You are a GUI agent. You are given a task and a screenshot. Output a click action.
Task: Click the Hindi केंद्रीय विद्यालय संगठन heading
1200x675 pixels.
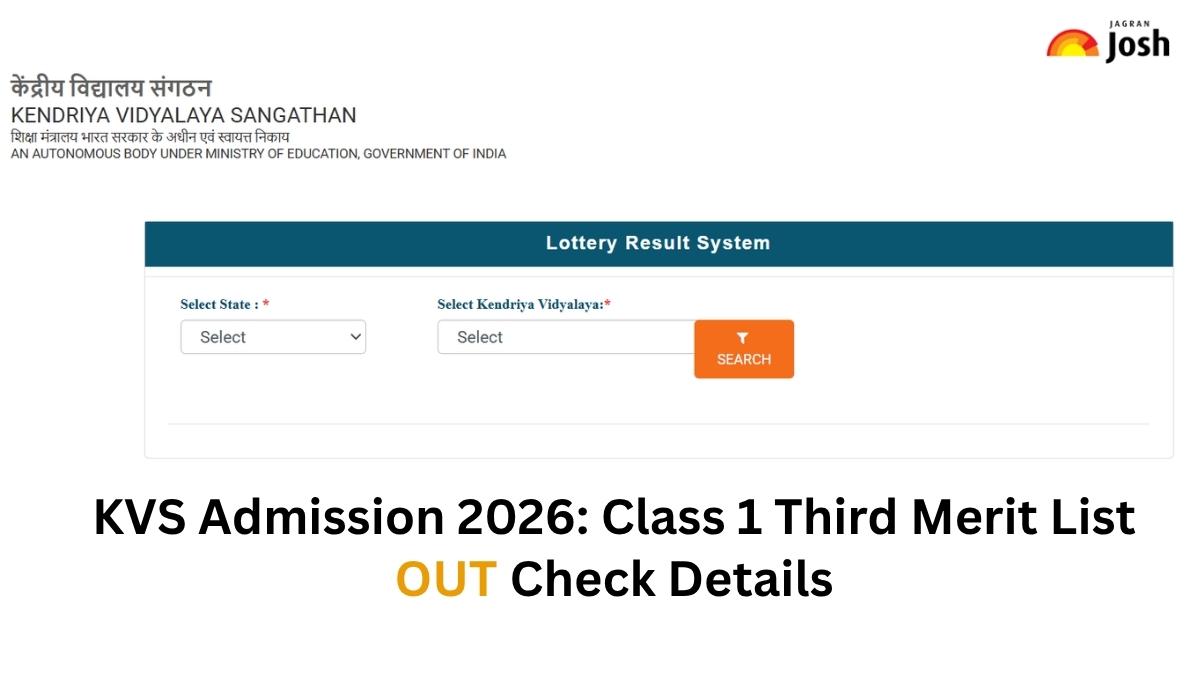click(111, 87)
